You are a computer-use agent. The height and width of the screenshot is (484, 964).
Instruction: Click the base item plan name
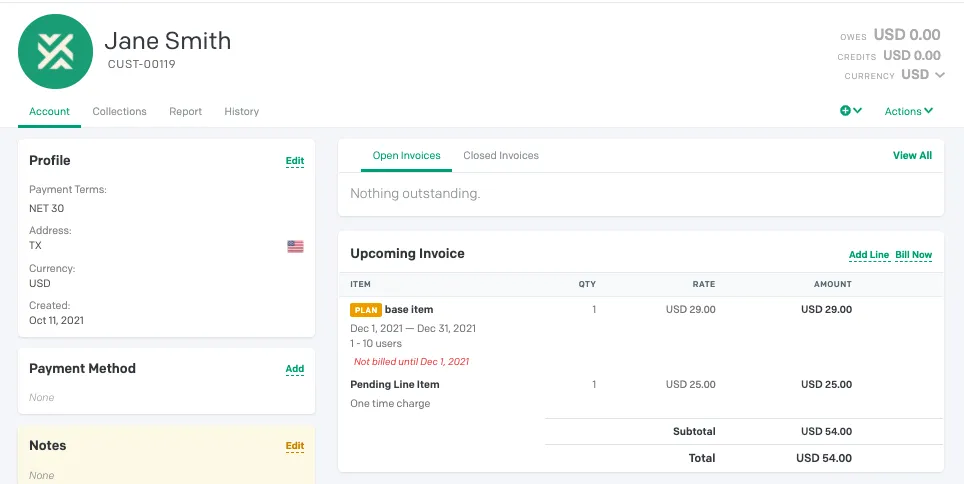click(x=409, y=309)
